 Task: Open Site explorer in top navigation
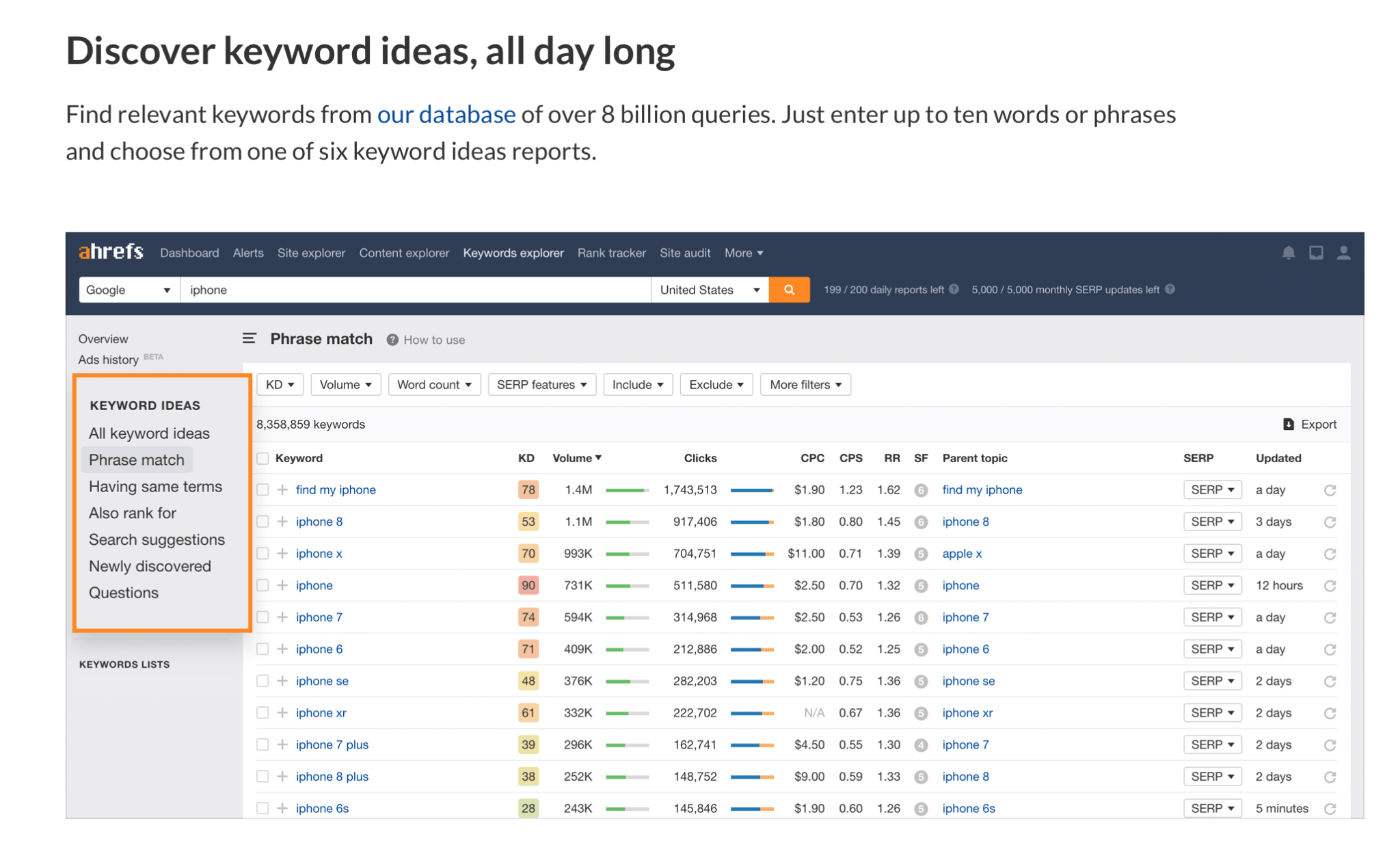click(x=311, y=253)
